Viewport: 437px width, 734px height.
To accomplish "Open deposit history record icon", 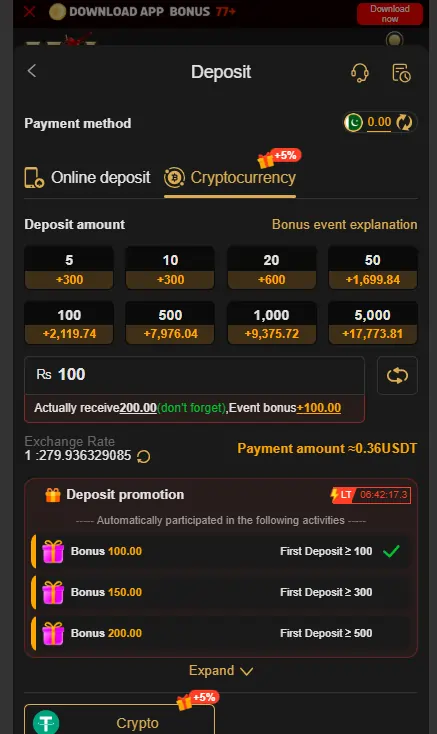I will coord(401,73).
